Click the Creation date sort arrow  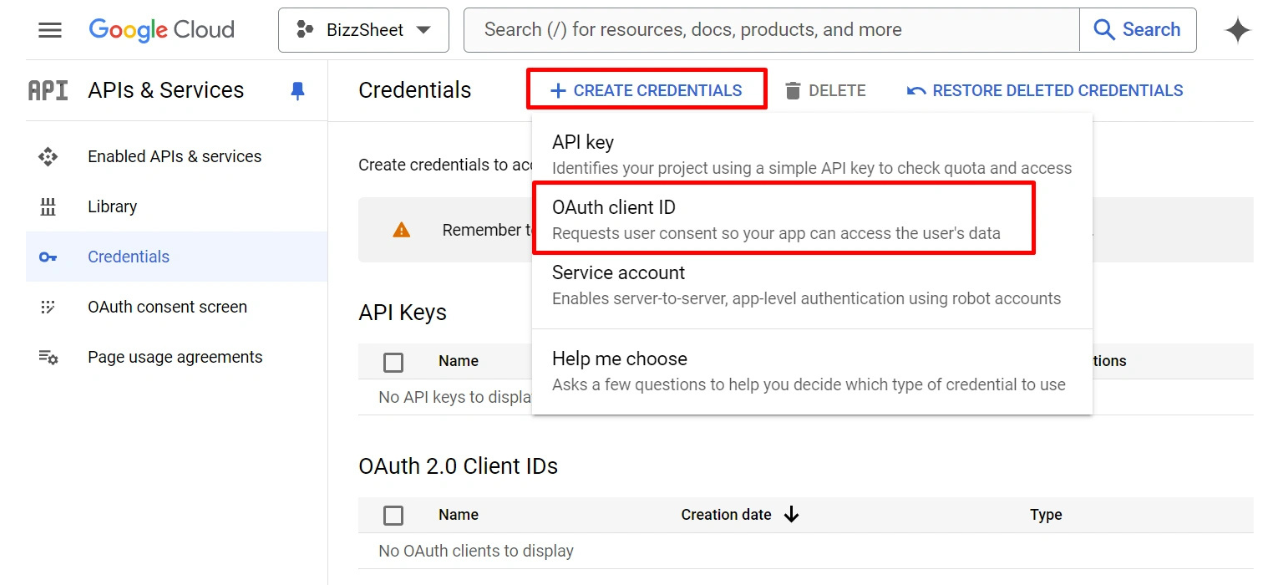(792, 515)
